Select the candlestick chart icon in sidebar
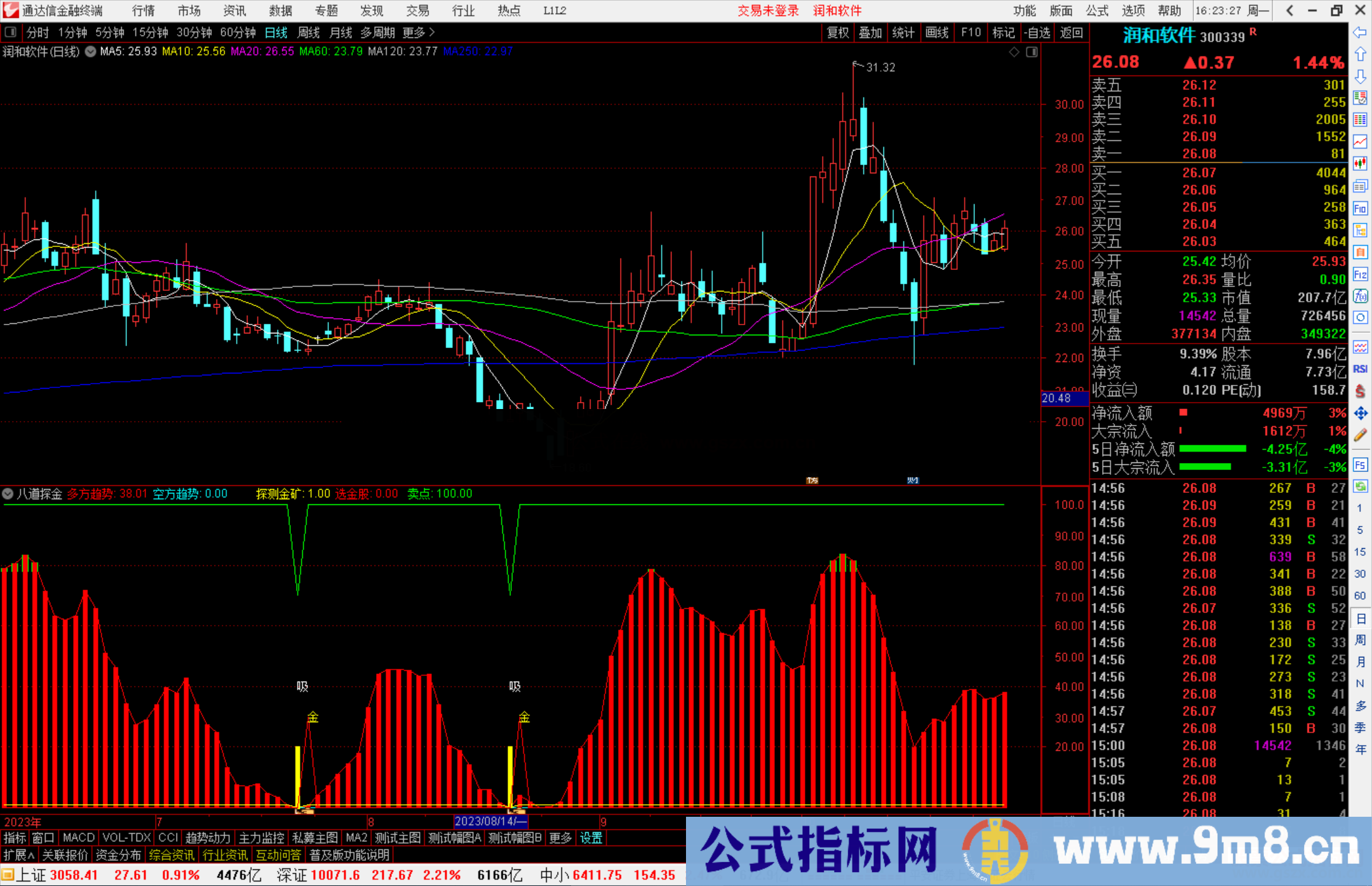This screenshot has width=1372, height=886. pos(1360,164)
